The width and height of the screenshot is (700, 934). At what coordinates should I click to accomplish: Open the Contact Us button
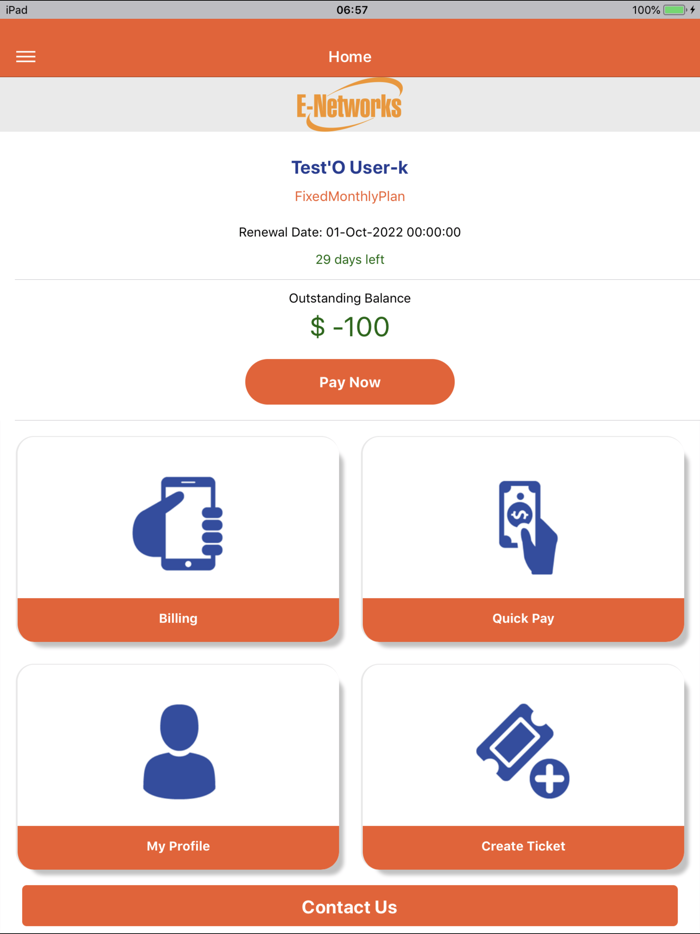pyautogui.click(x=349, y=906)
